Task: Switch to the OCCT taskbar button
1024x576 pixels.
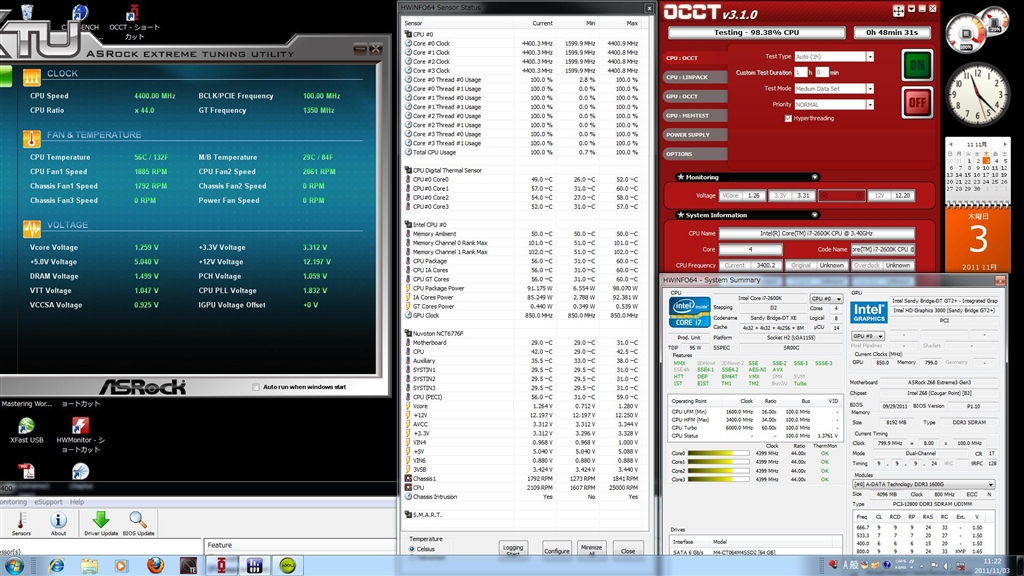Action: coord(222,566)
